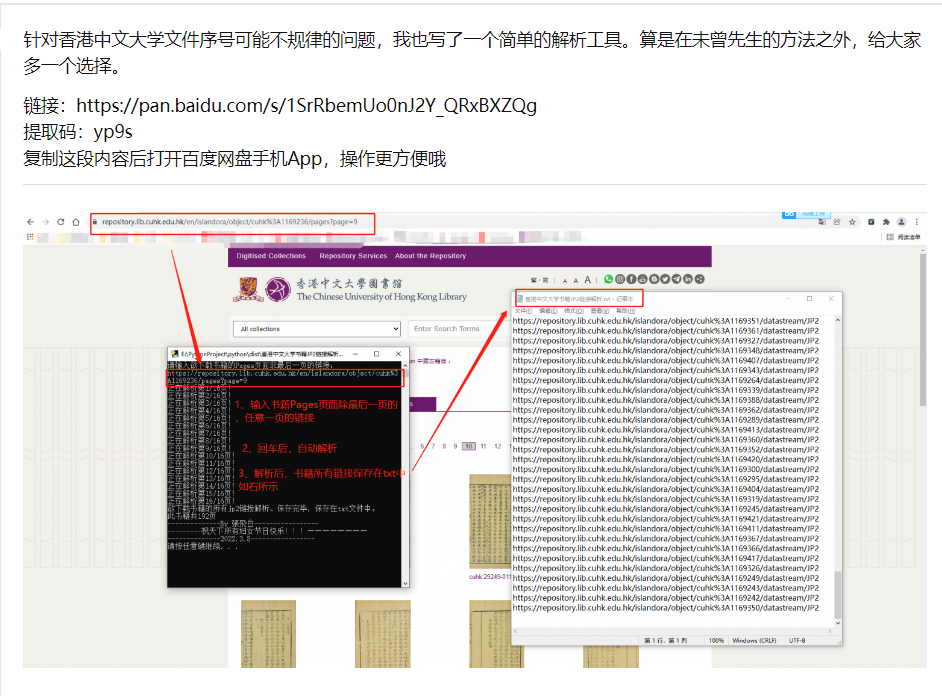
Task: Click the browser page vertical scrollbar
Action: click(x=923, y=329)
